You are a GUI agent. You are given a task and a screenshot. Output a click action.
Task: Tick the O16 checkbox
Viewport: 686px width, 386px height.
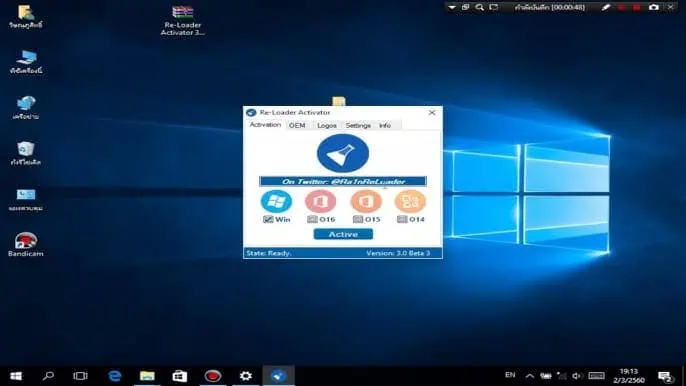pos(312,219)
